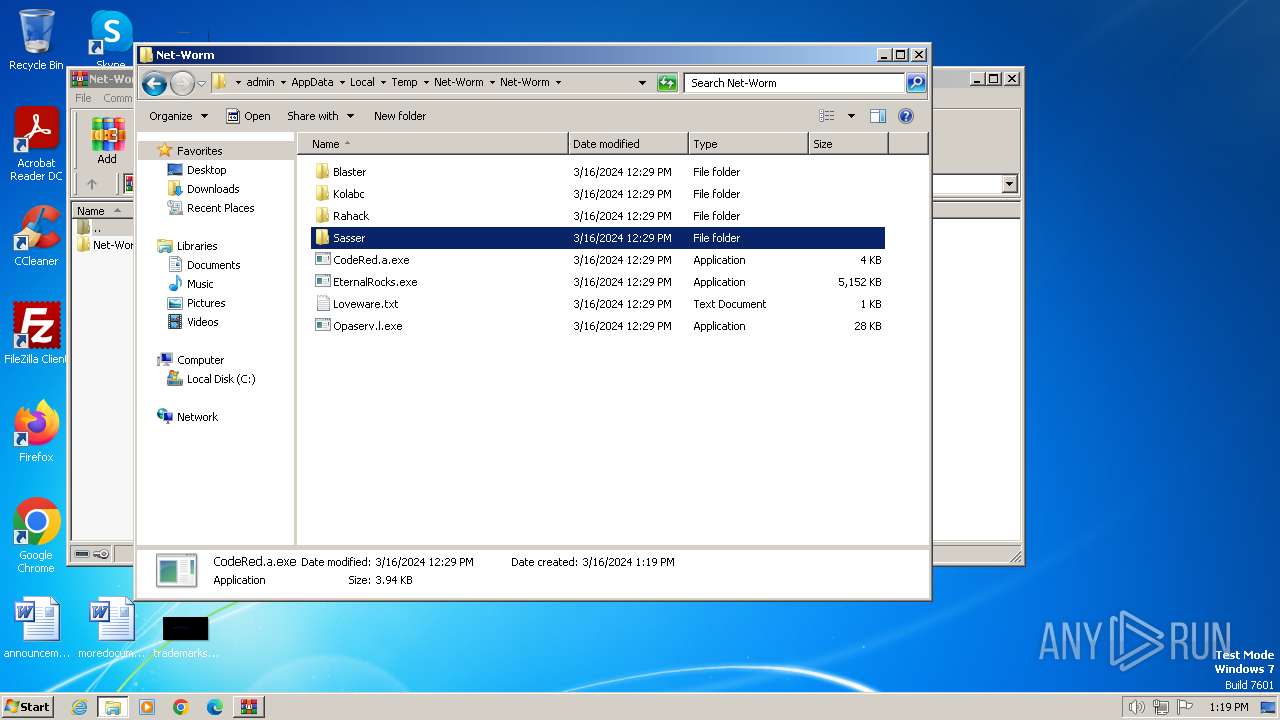Viewport: 1280px width, 720px height.
Task: Open Downloads in the navigation pane
Action: (212, 189)
